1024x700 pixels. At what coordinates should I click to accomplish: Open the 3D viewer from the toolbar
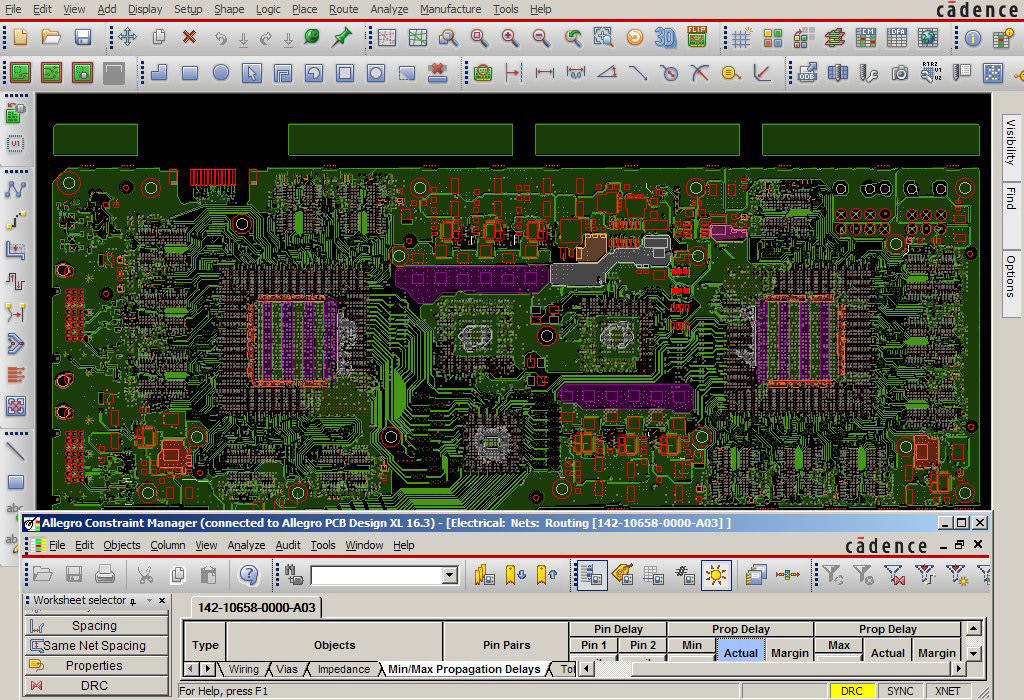tap(665, 38)
